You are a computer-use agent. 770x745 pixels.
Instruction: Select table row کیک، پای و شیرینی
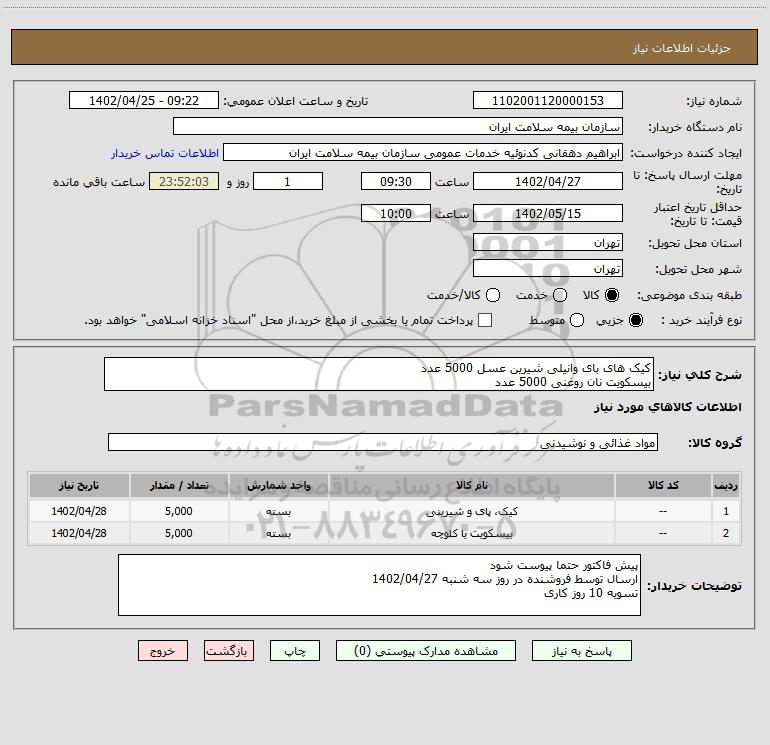coord(385,511)
